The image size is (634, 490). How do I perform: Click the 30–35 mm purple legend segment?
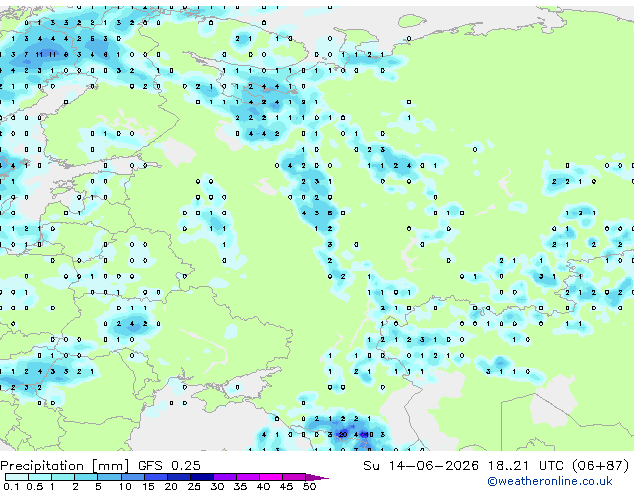[225, 477]
